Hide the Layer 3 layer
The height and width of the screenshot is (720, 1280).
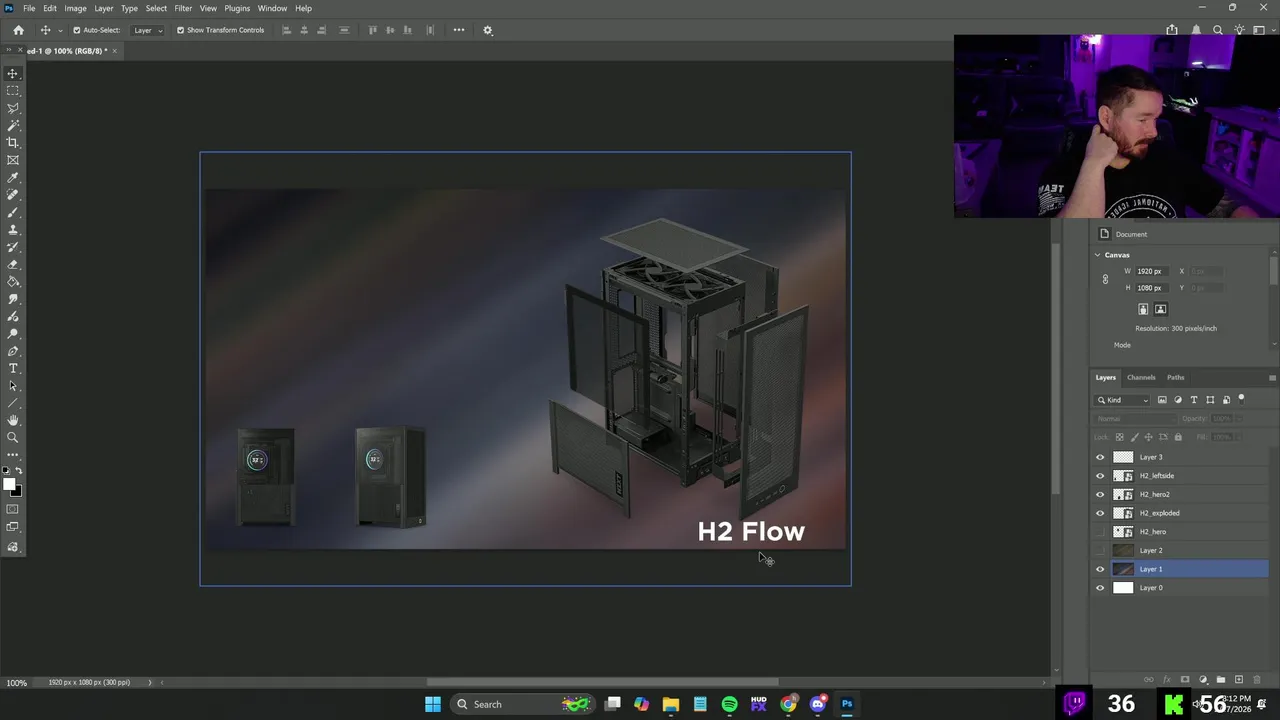coord(1101,457)
